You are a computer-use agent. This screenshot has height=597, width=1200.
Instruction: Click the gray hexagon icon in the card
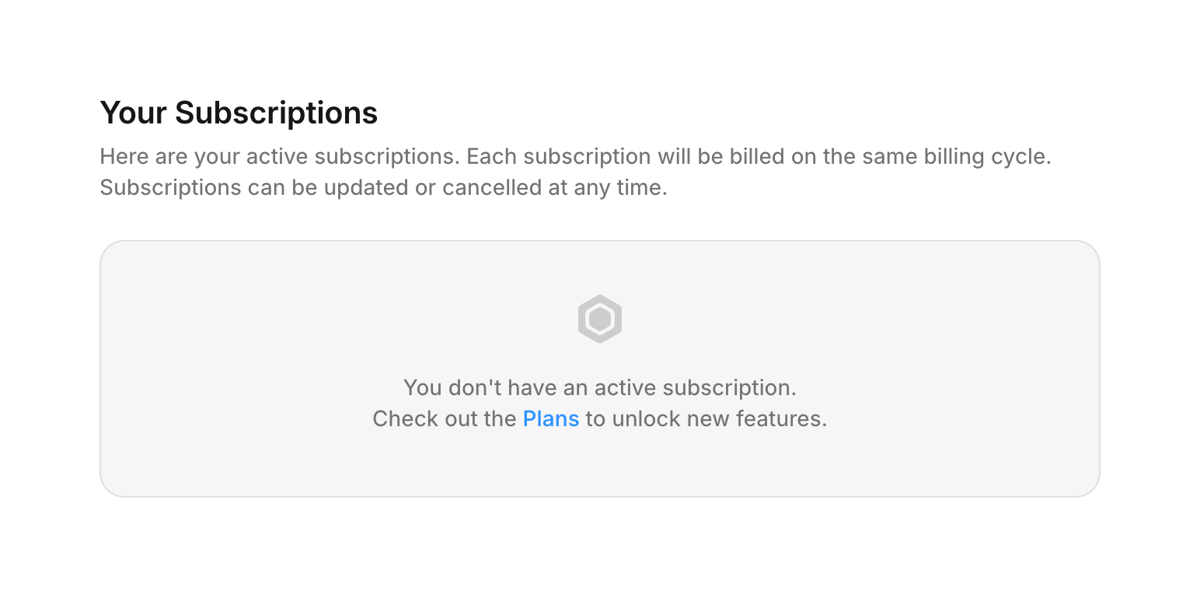600,319
